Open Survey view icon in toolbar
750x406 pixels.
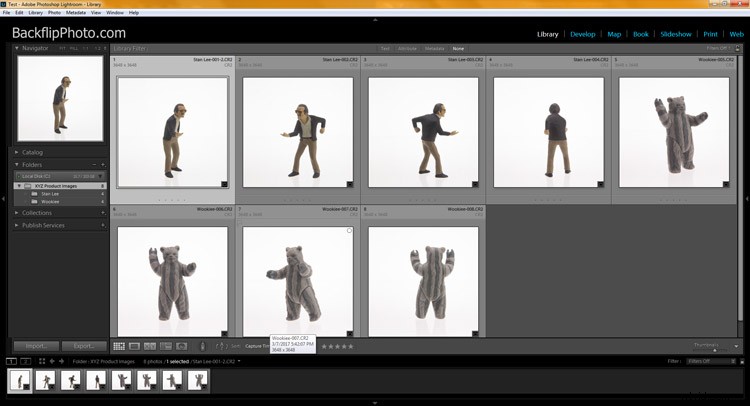[x=166, y=346]
